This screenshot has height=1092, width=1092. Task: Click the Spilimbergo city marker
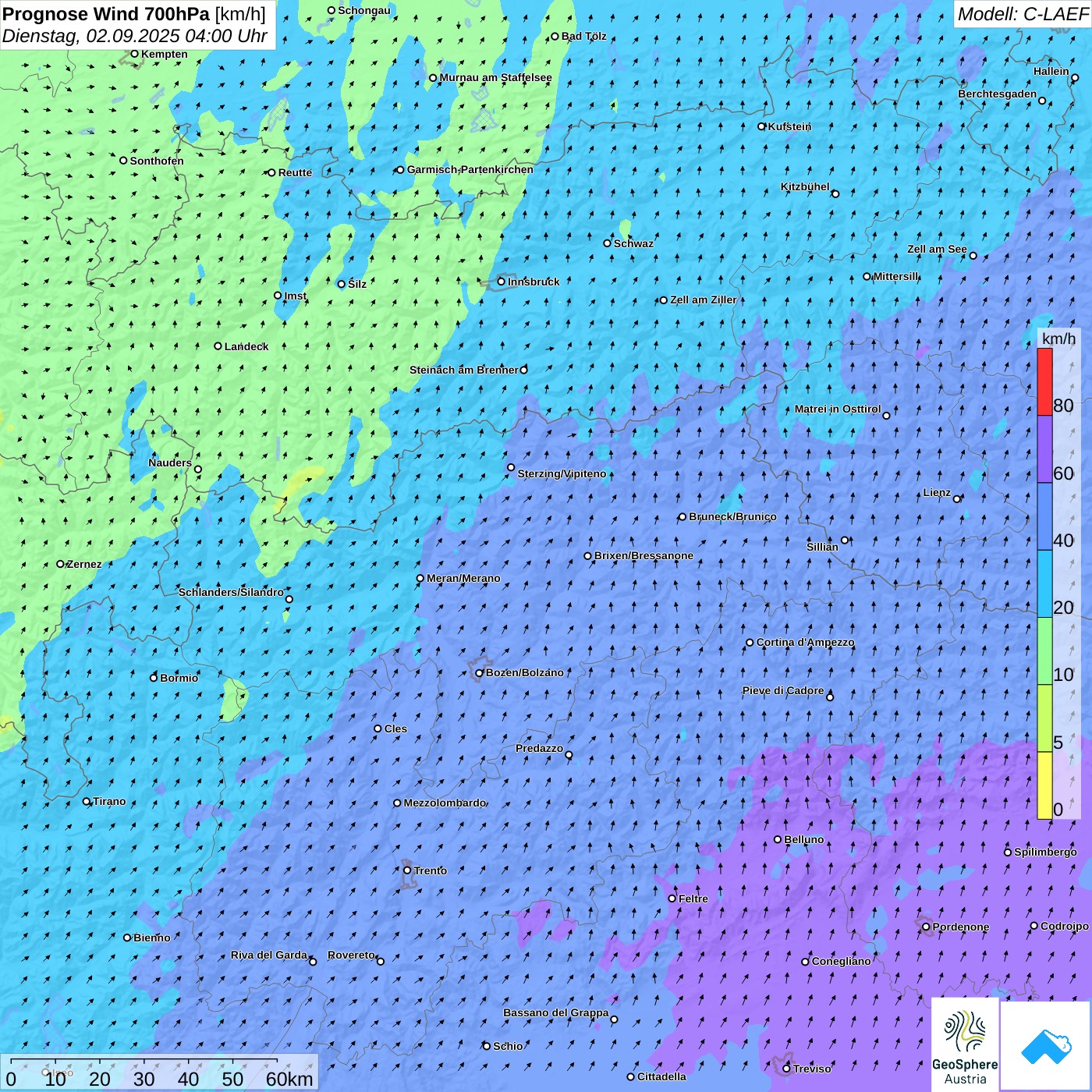tap(1008, 853)
